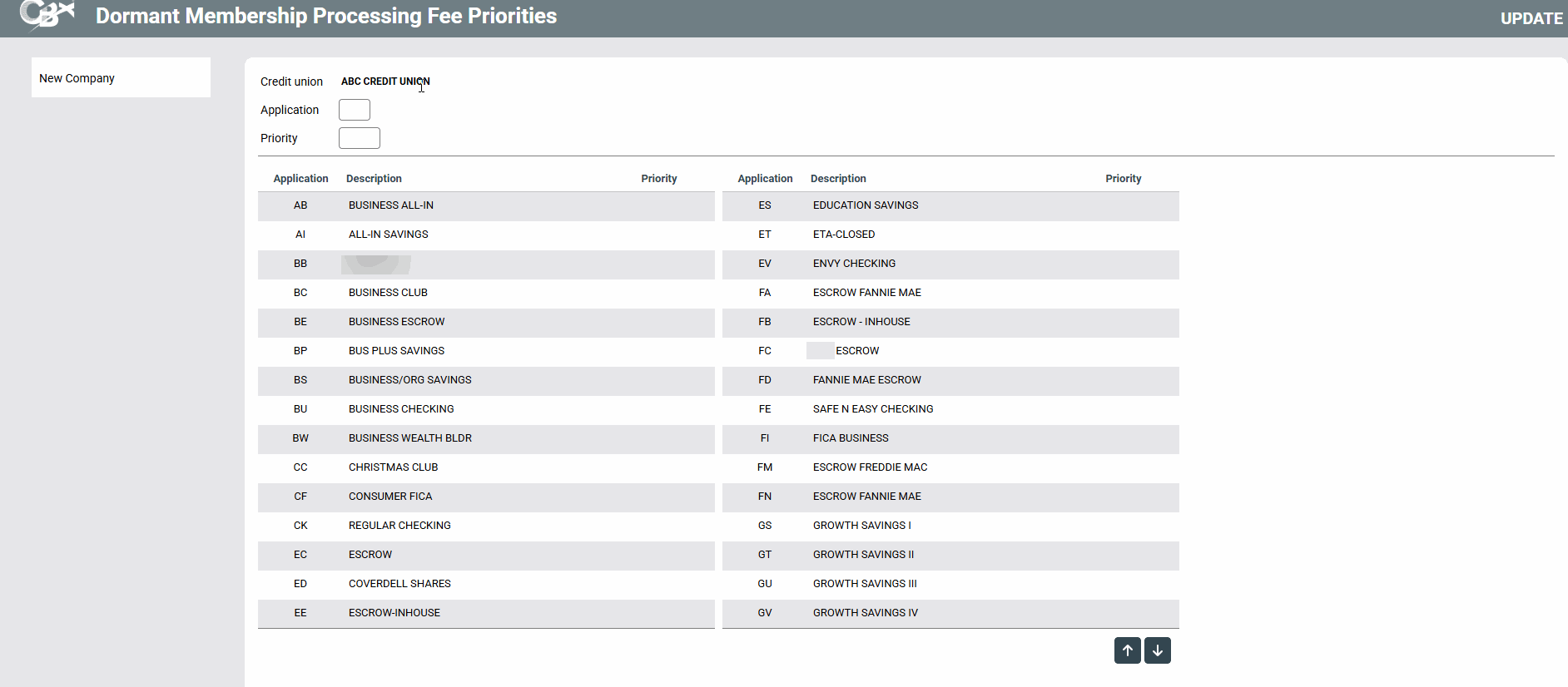The height and width of the screenshot is (687, 1568).
Task: Select the New Company menu option
Action: tap(77, 78)
